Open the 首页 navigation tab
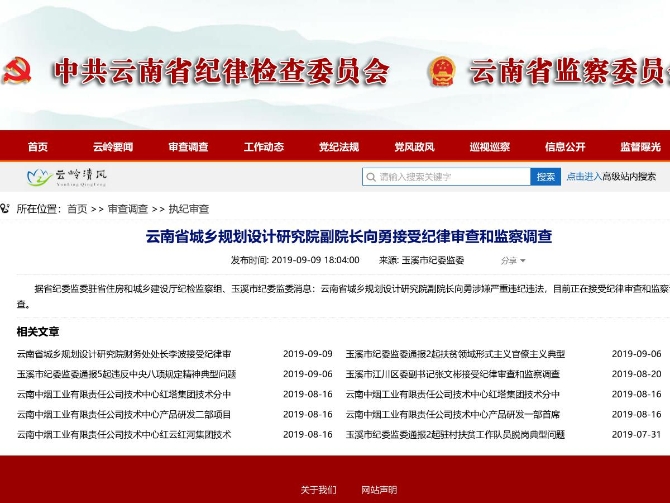The width and height of the screenshot is (670, 503). [38, 147]
